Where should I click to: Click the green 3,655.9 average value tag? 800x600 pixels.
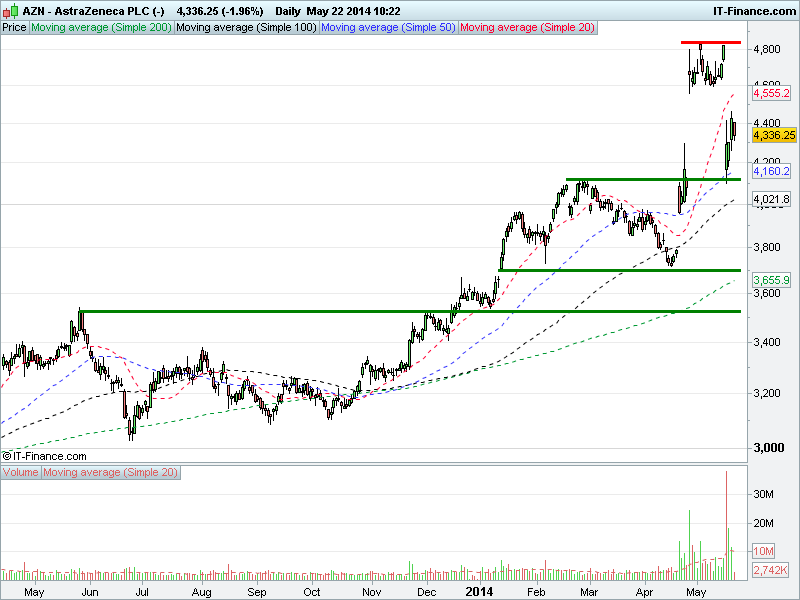click(x=771, y=280)
